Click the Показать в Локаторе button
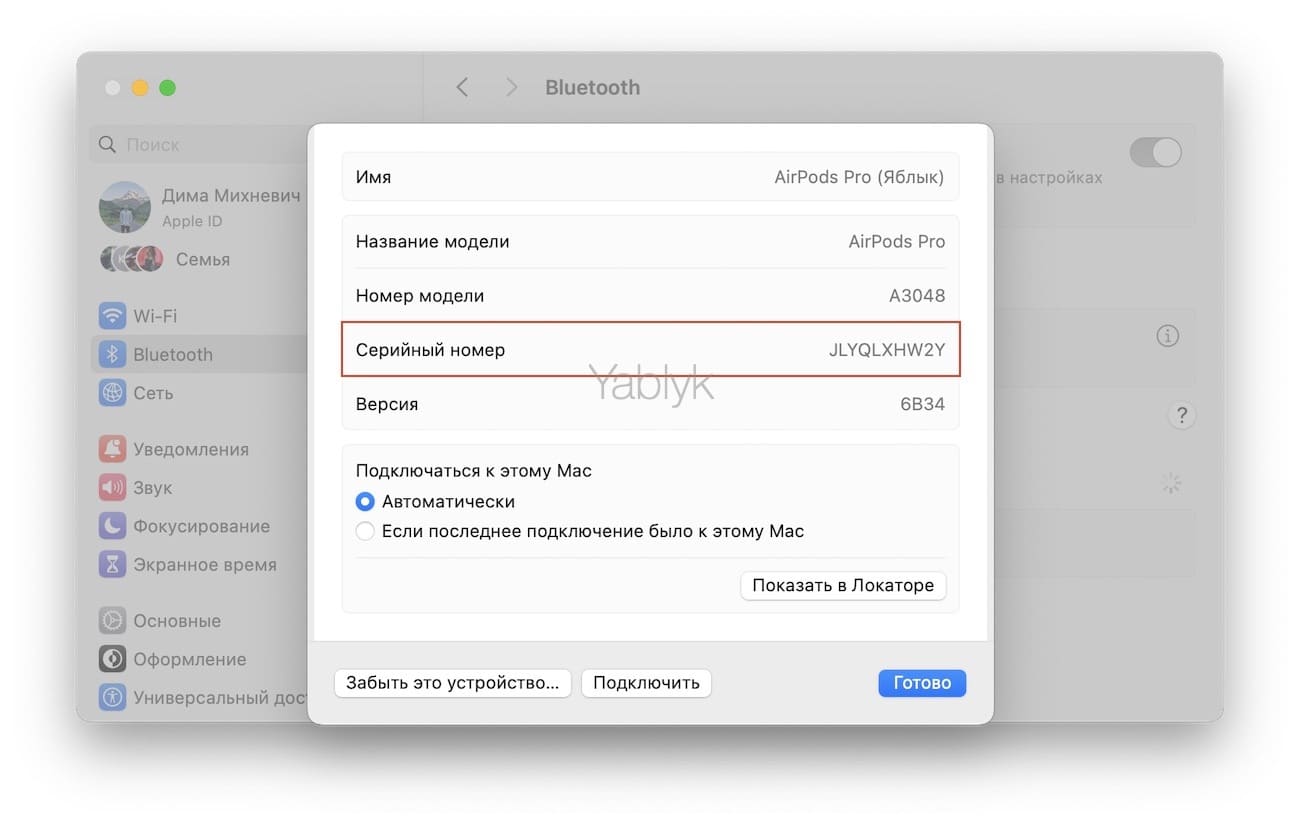Viewport: 1300px width, 826px height. 843,585
